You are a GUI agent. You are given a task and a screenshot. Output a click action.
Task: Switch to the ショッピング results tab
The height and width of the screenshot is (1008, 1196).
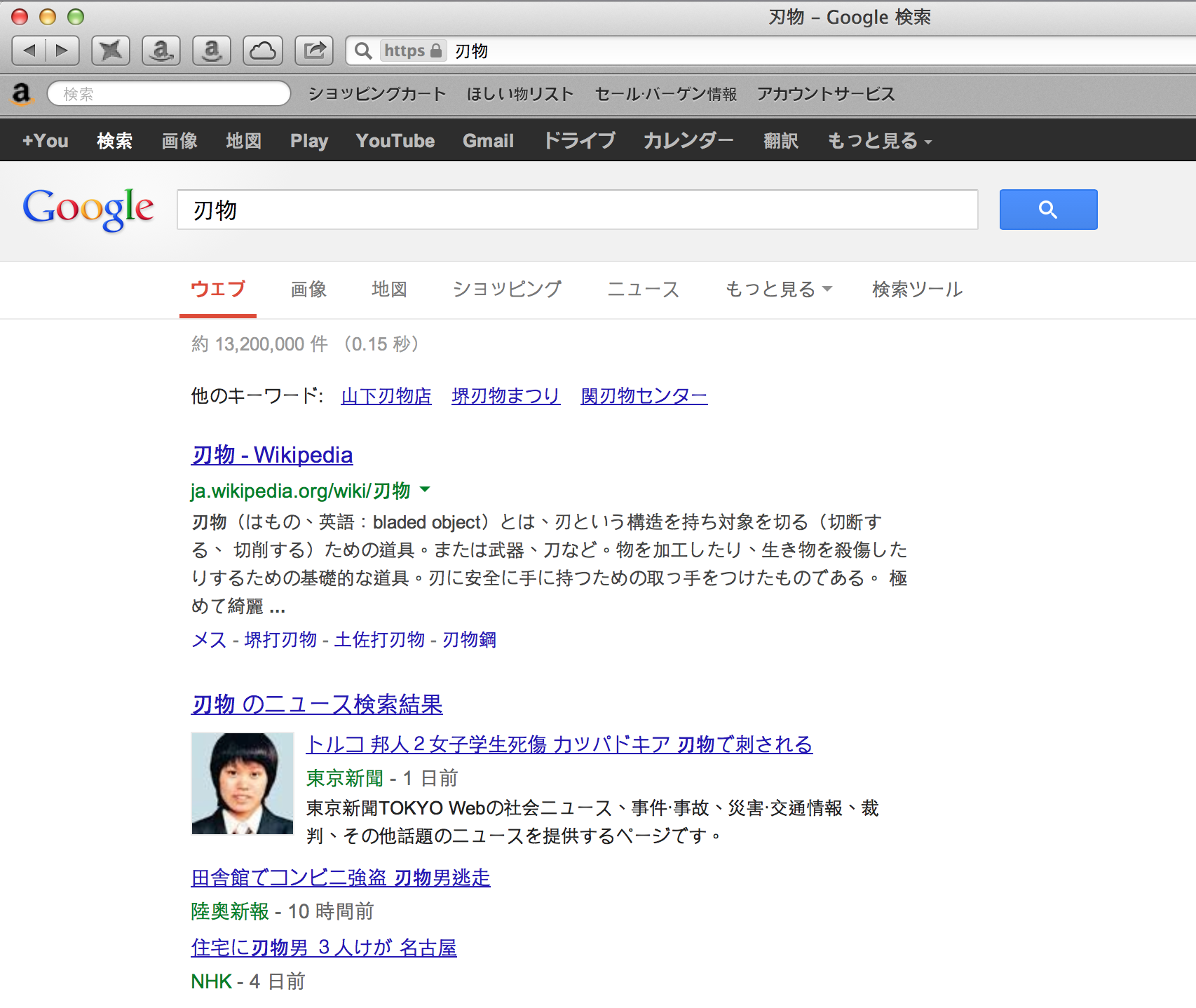pos(507,289)
